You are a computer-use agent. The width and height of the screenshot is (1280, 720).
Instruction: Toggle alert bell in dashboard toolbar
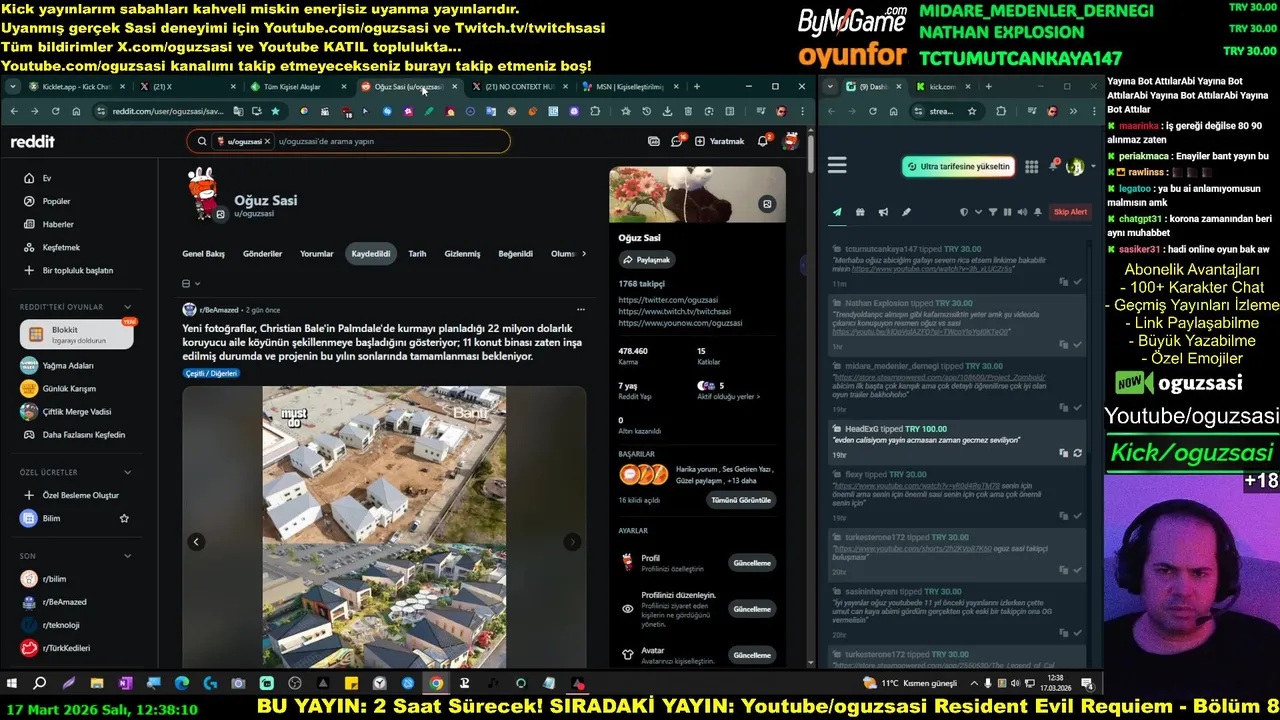click(1038, 212)
